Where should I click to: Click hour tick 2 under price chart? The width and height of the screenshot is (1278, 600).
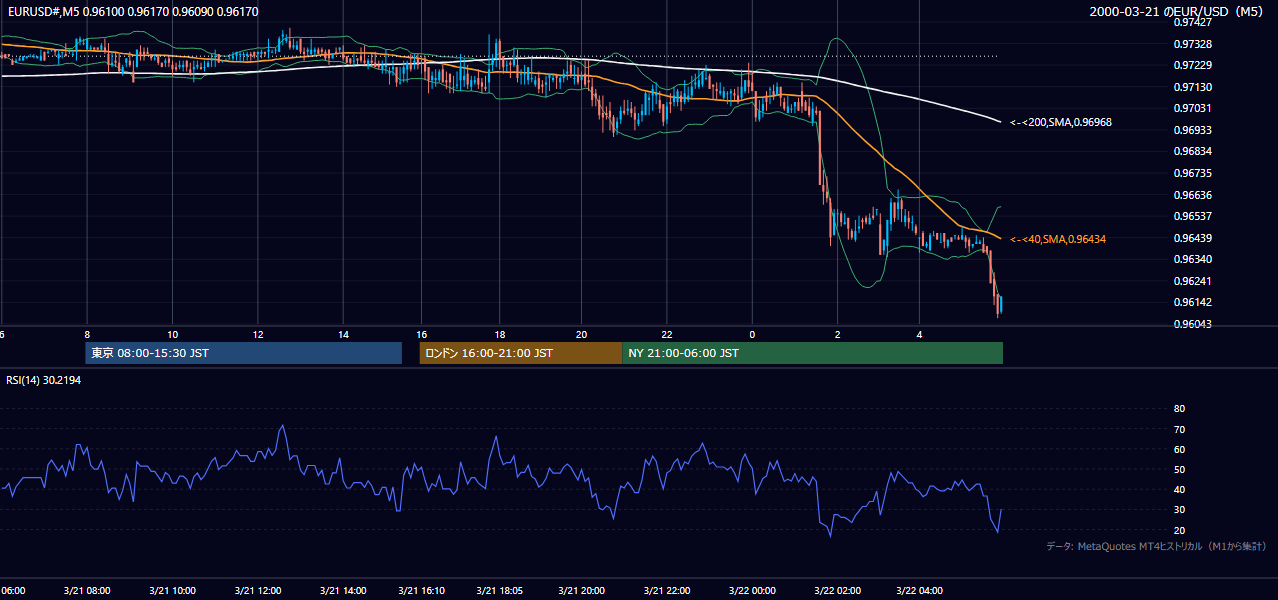point(837,334)
